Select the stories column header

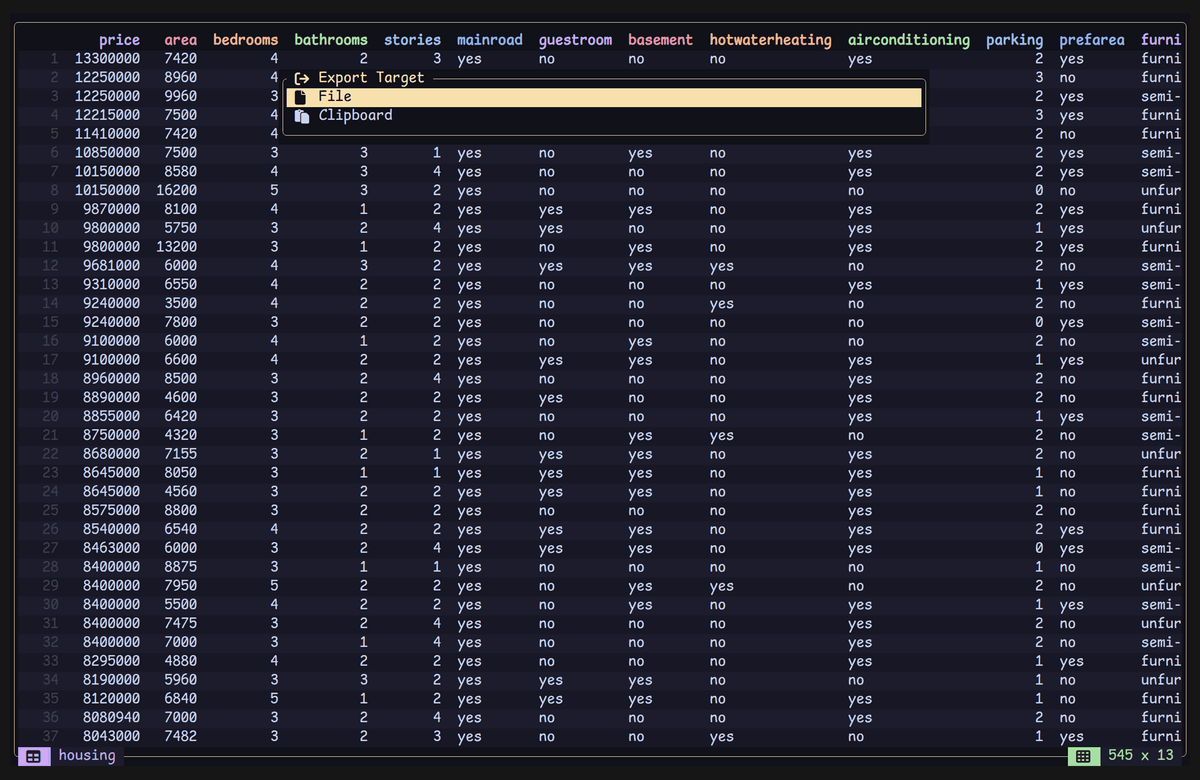tap(413, 40)
